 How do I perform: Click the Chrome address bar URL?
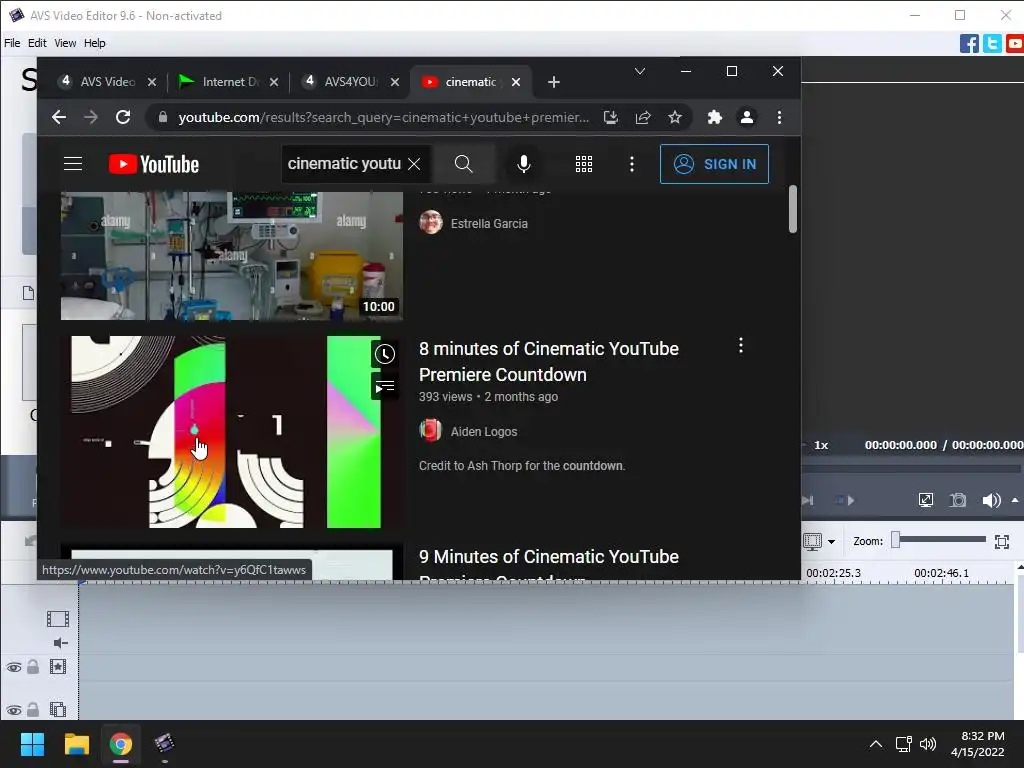pyautogui.click(x=384, y=118)
